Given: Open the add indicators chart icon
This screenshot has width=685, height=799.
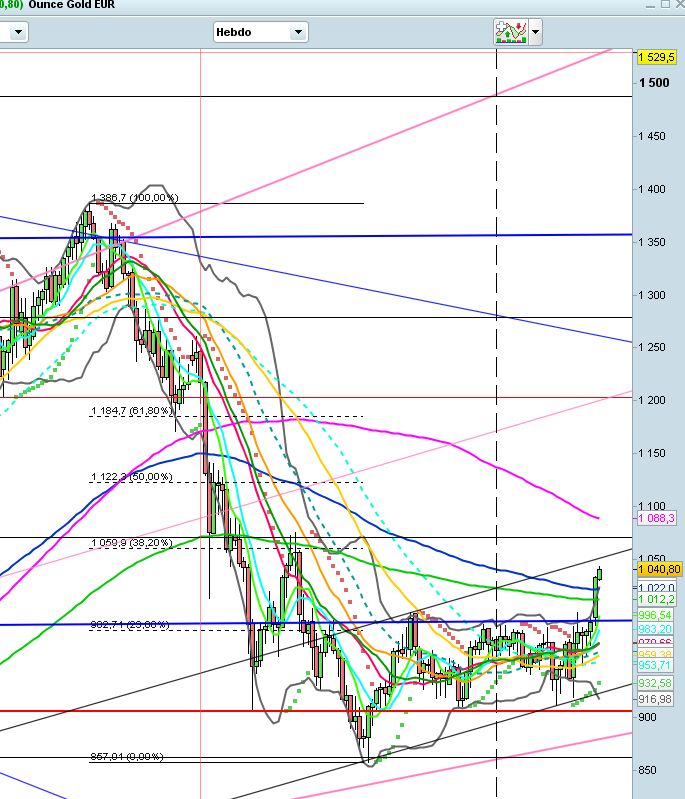Looking at the screenshot, I should 511,32.
